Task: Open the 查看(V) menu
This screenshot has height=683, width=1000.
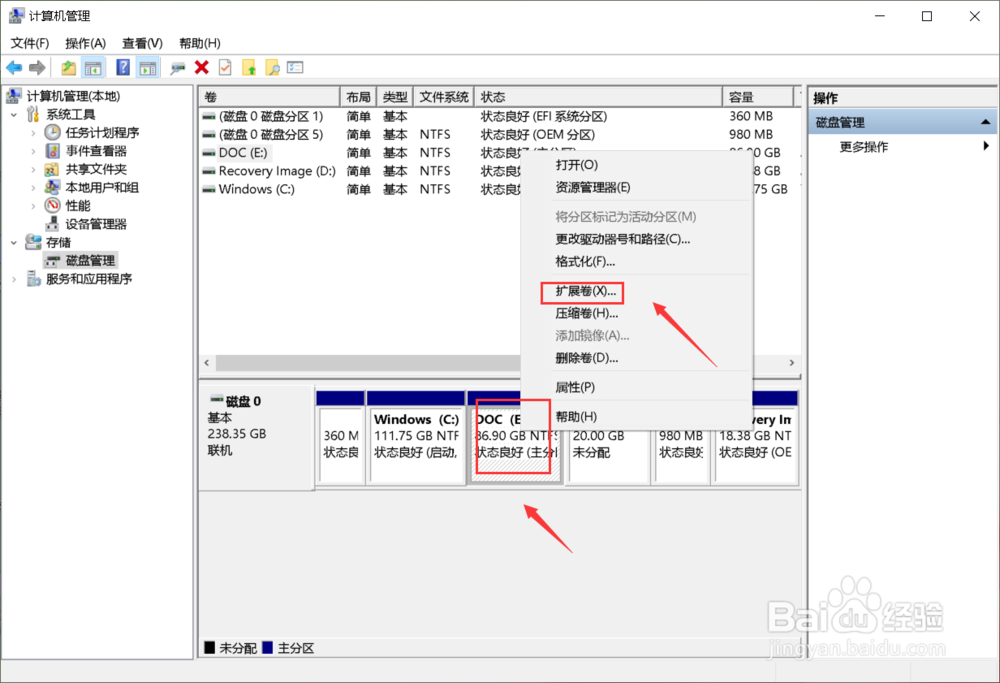Action: point(142,43)
